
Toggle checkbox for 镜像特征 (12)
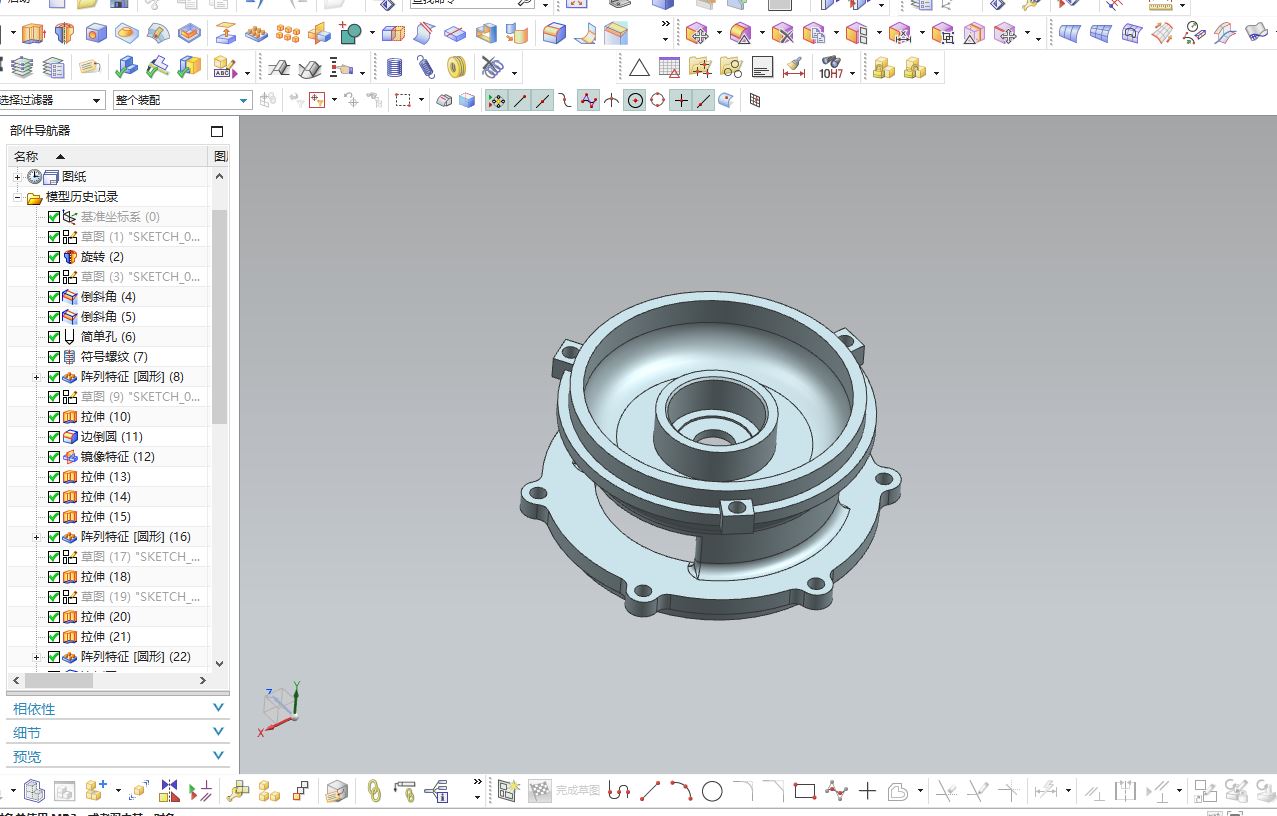click(54, 457)
